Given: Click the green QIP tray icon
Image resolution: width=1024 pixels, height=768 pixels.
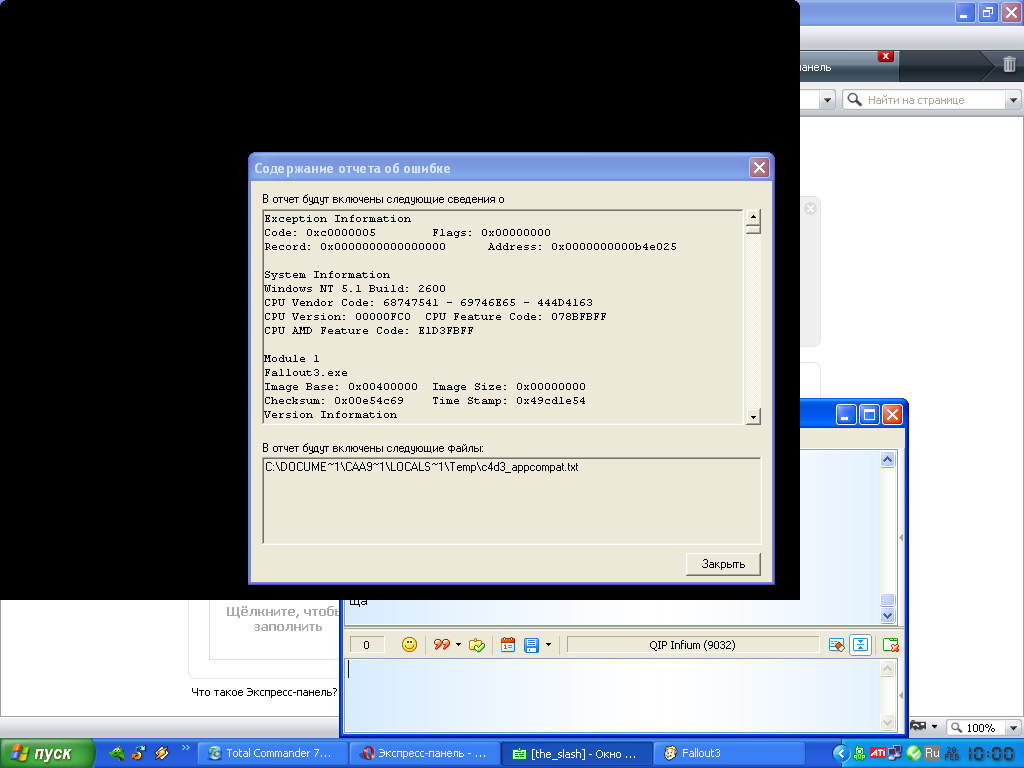Looking at the screenshot, I should coord(859,754).
